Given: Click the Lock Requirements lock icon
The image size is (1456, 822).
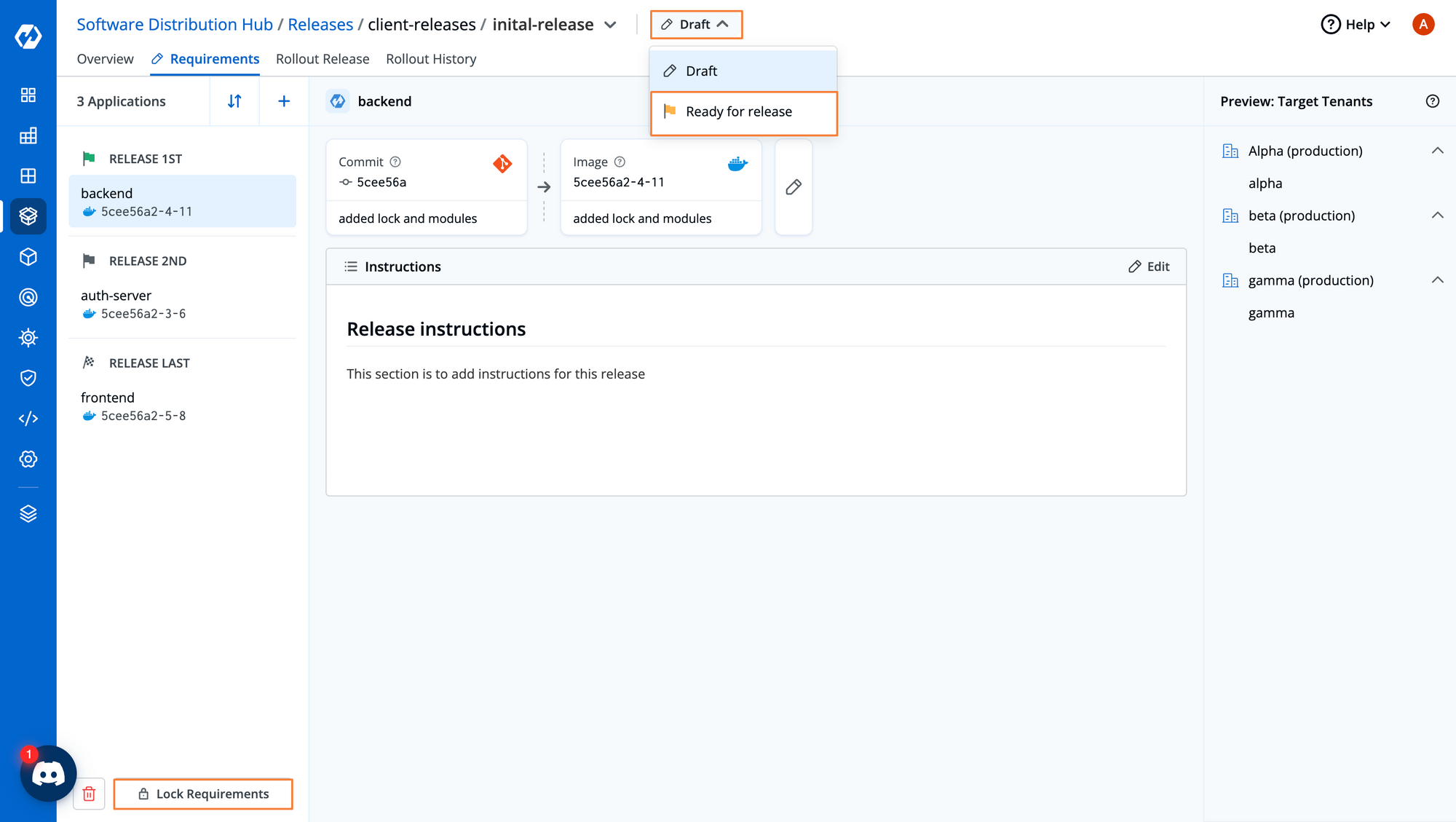Looking at the screenshot, I should coord(143,794).
